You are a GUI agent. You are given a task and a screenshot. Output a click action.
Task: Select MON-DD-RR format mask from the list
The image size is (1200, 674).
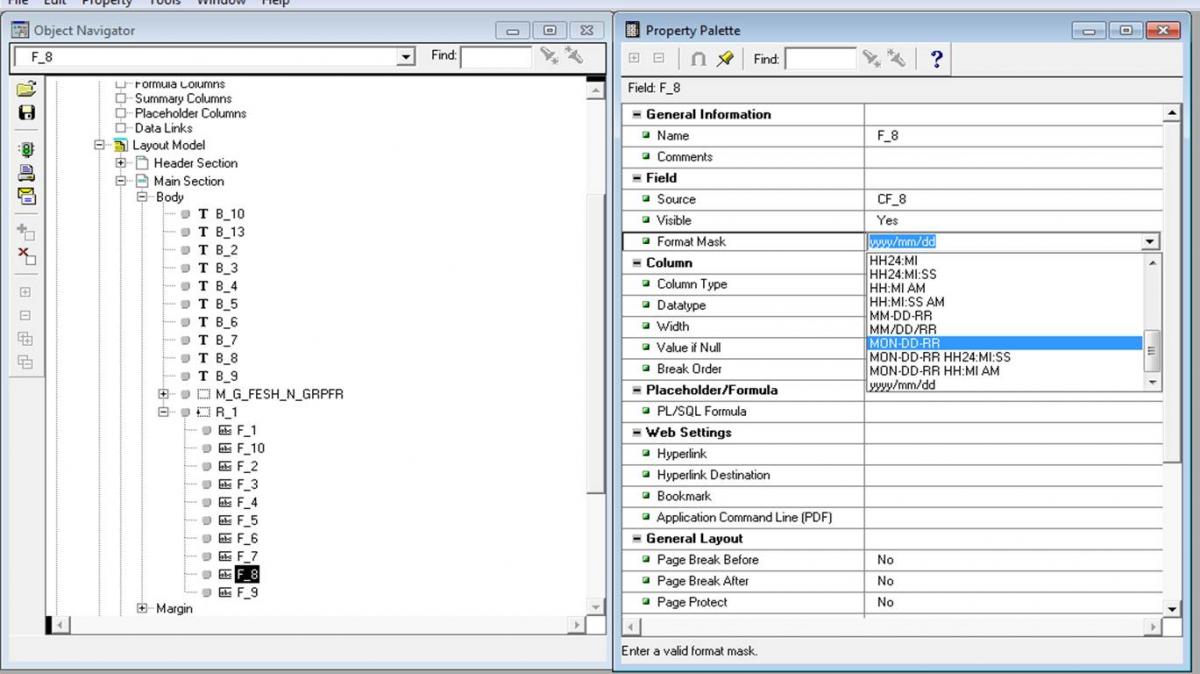(1004, 343)
